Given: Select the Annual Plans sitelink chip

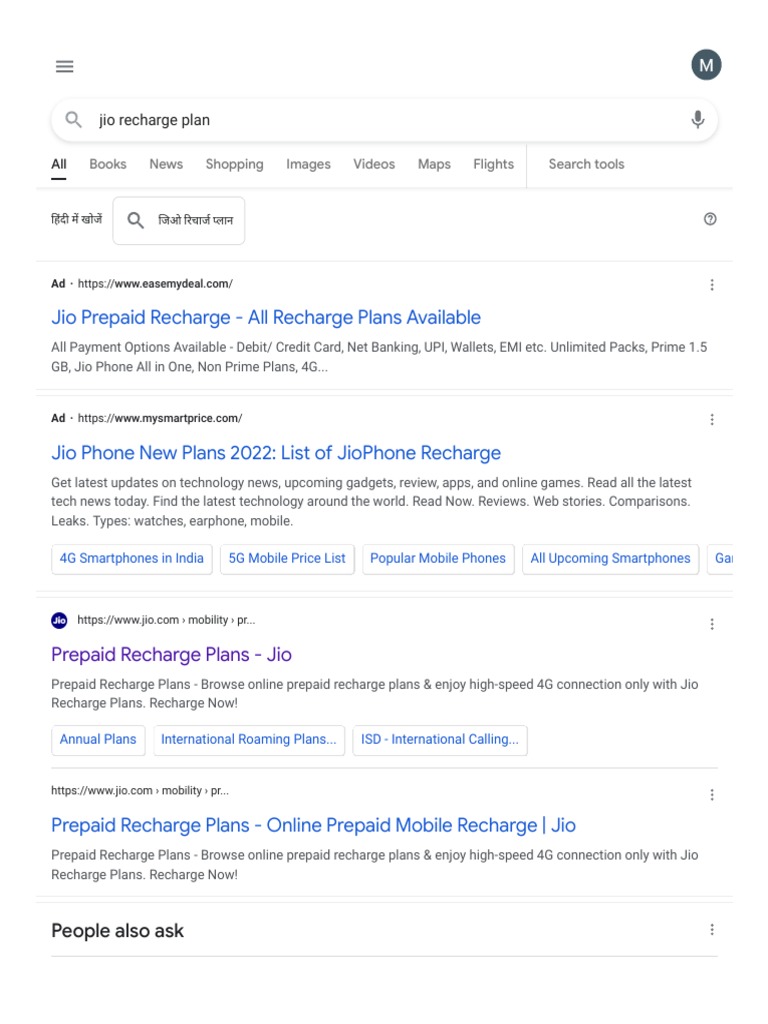Looking at the screenshot, I should [x=98, y=740].
